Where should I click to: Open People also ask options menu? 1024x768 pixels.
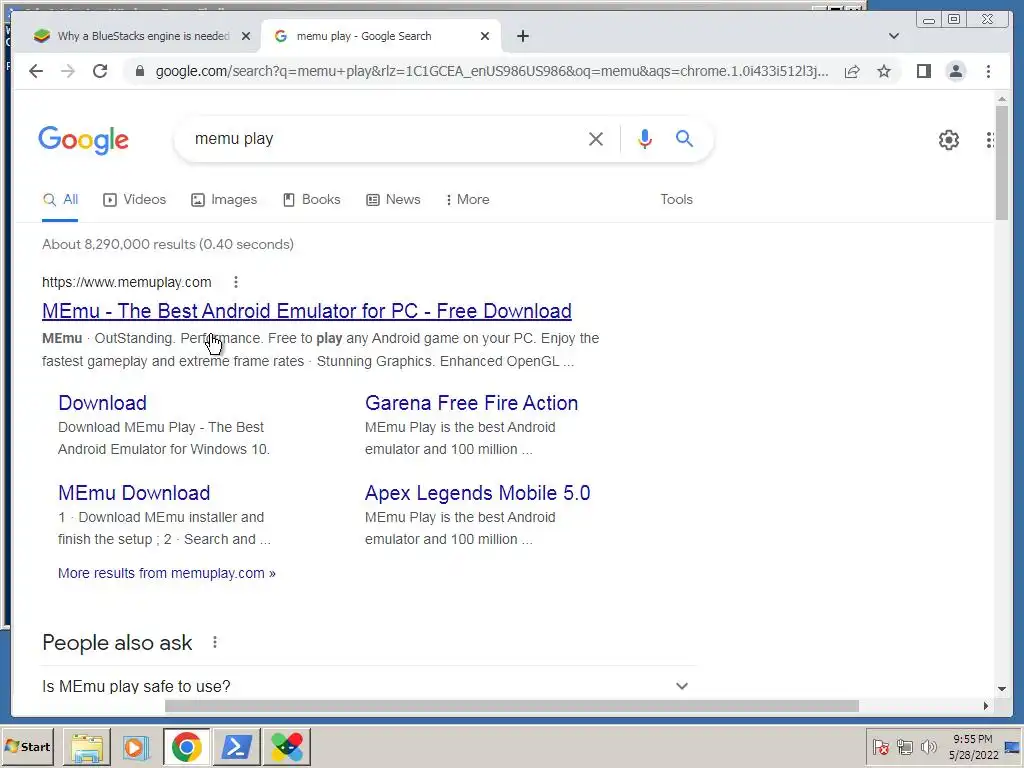215,643
